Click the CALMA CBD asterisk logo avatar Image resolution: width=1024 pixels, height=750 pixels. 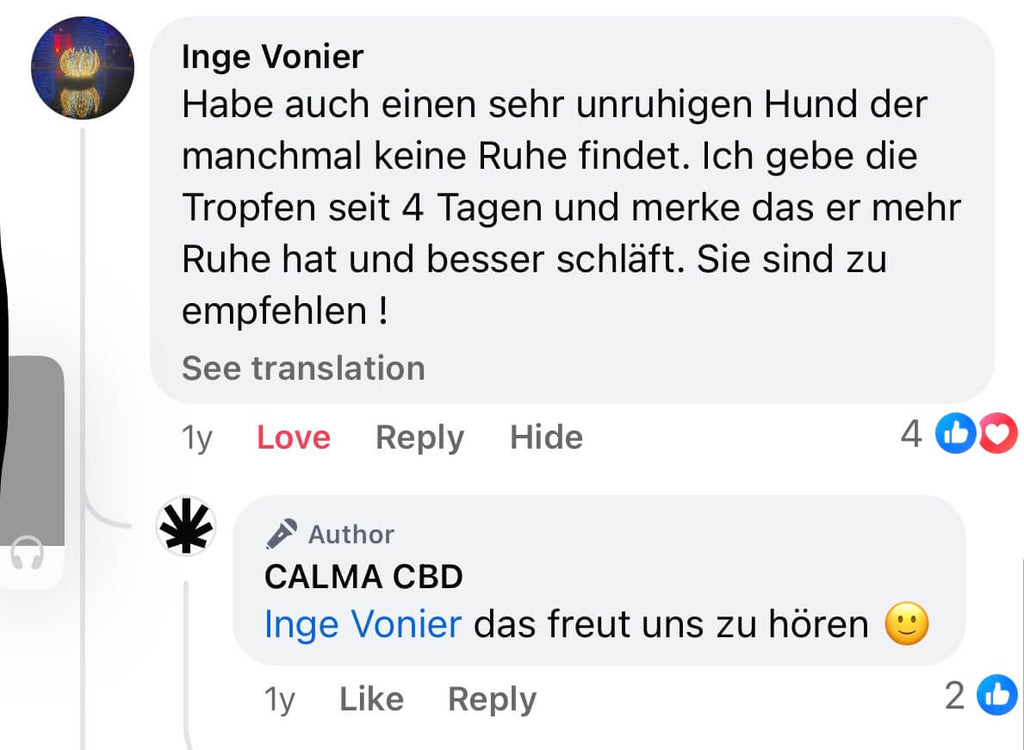(187, 525)
